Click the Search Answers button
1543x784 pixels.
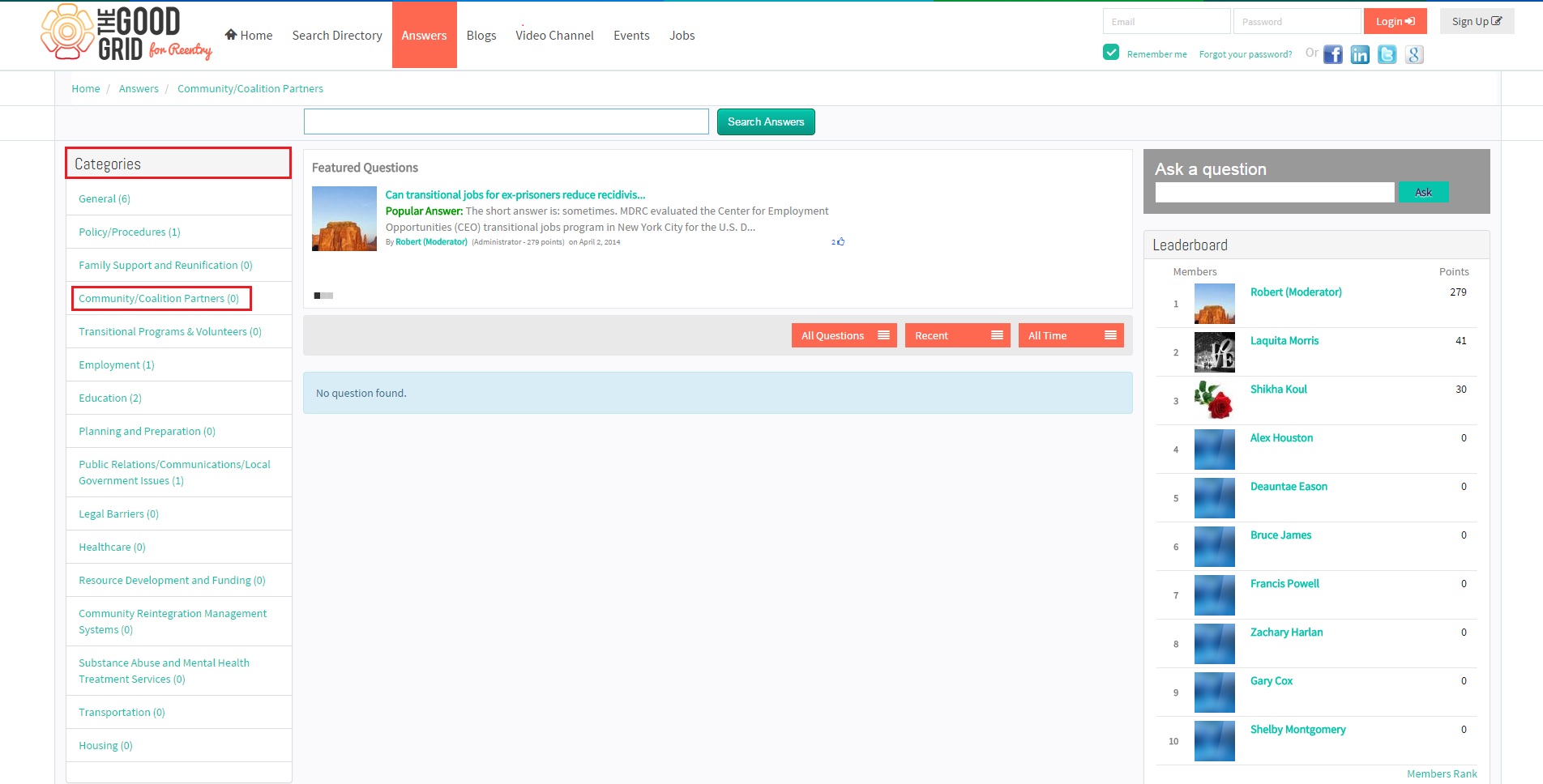pyautogui.click(x=766, y=121)
